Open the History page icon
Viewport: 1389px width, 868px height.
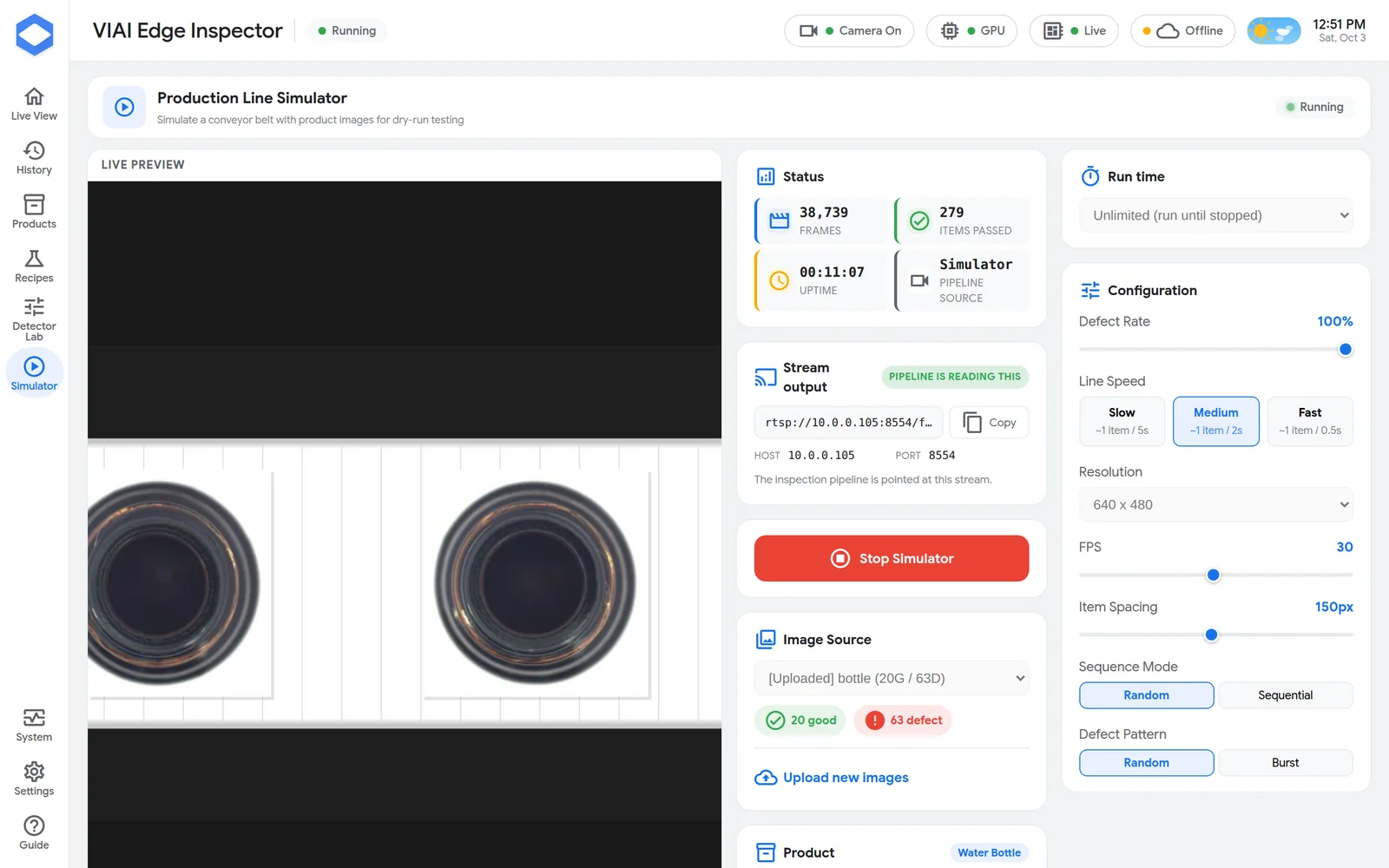[34, 150]
